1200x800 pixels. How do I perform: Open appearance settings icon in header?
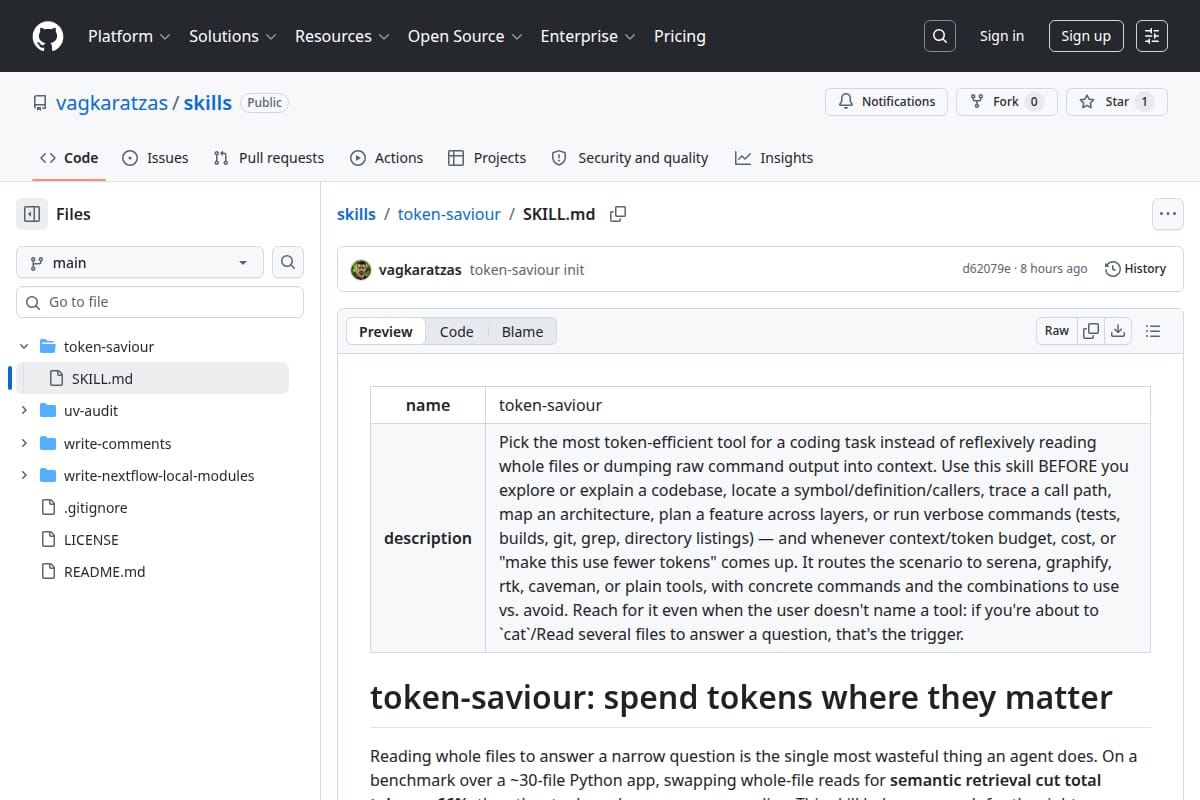point(1152,36)
